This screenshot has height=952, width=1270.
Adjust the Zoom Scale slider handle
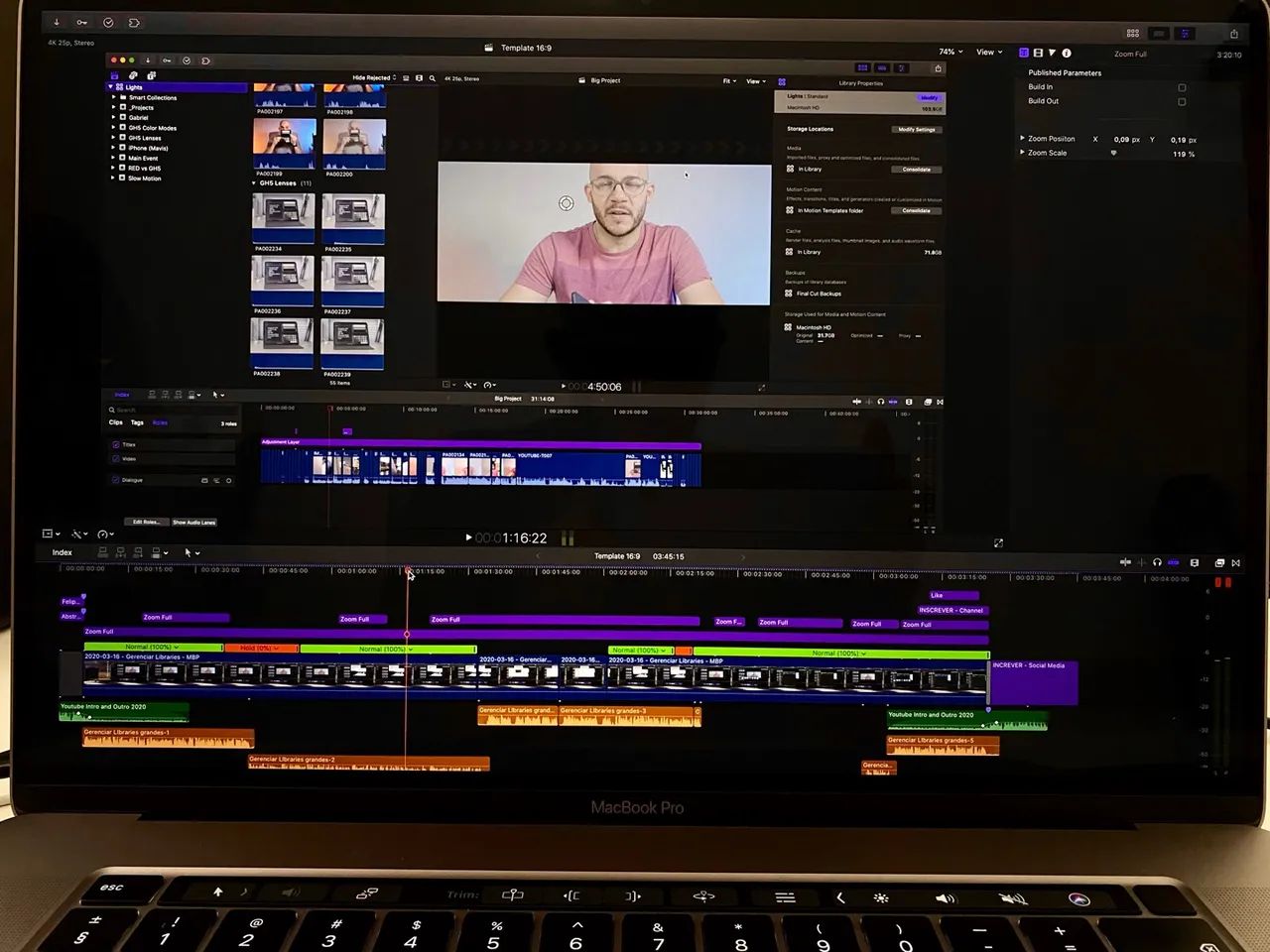[x=1113, y=153]
